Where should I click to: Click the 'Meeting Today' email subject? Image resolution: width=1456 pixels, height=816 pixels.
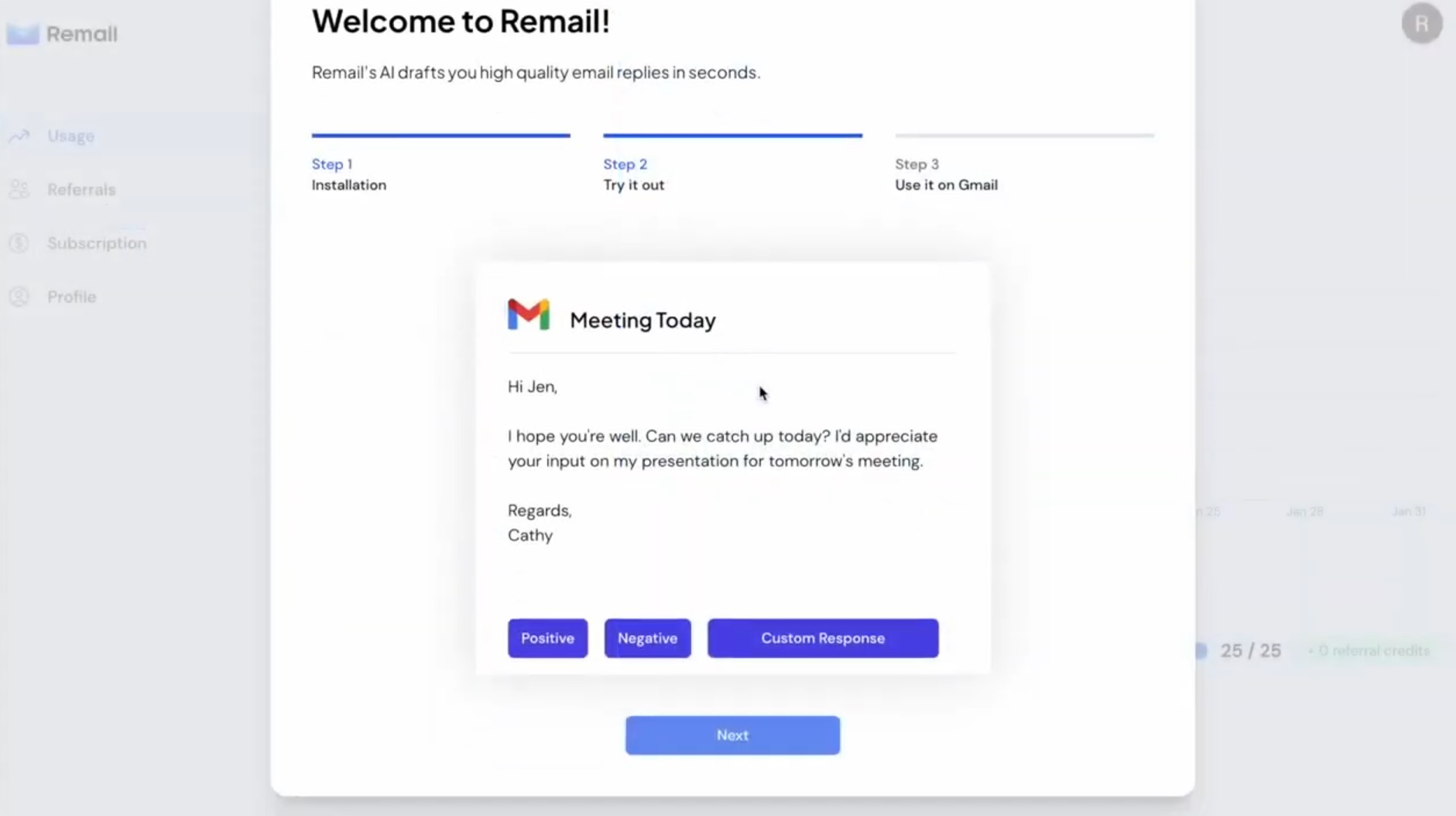click(x=642, y=320)
